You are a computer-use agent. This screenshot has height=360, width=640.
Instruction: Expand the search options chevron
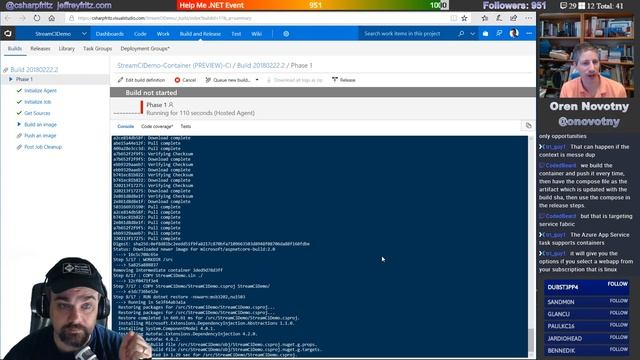tap(473, 34)
